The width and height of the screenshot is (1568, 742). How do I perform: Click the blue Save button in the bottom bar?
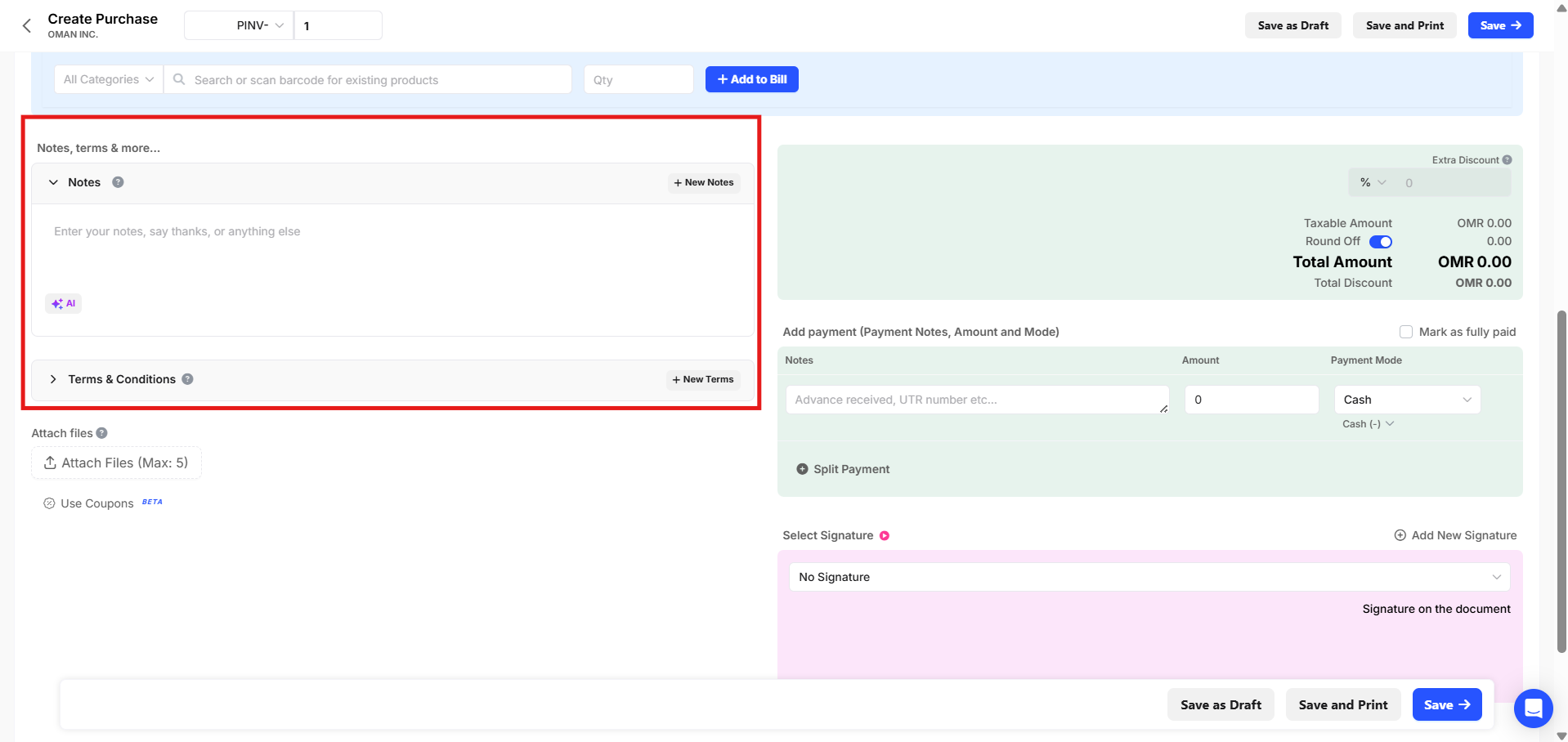click(1447, 704)
